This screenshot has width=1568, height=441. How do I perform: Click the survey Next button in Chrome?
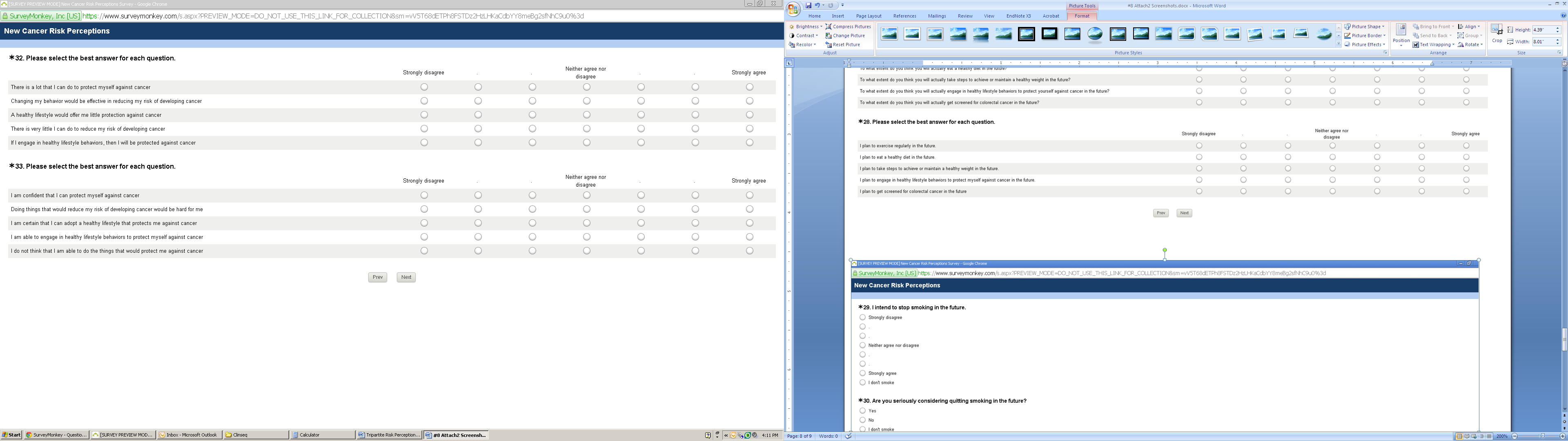(x=406, y=277)
